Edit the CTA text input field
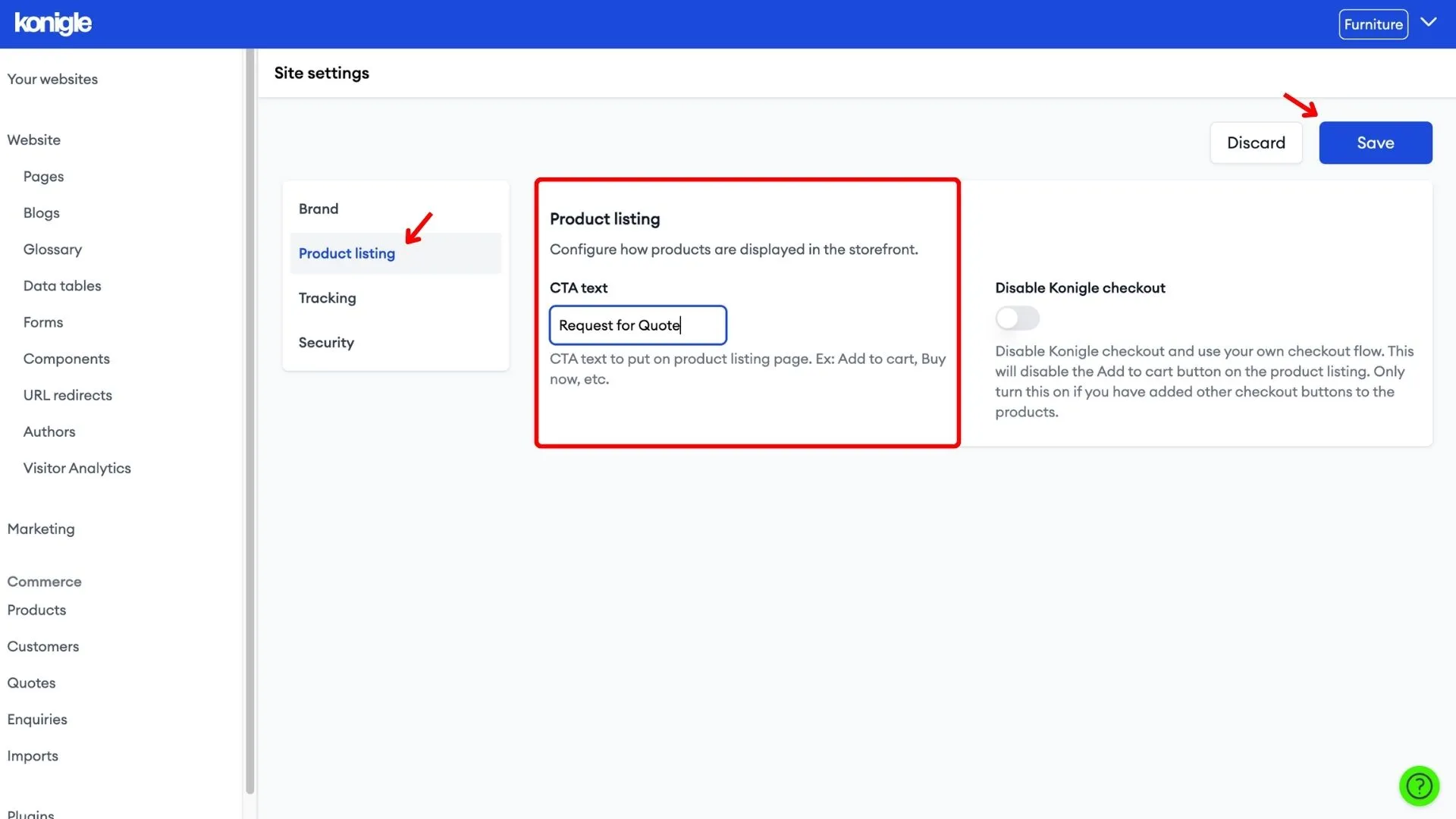1456x819 pixels. [x=638, y=324]
